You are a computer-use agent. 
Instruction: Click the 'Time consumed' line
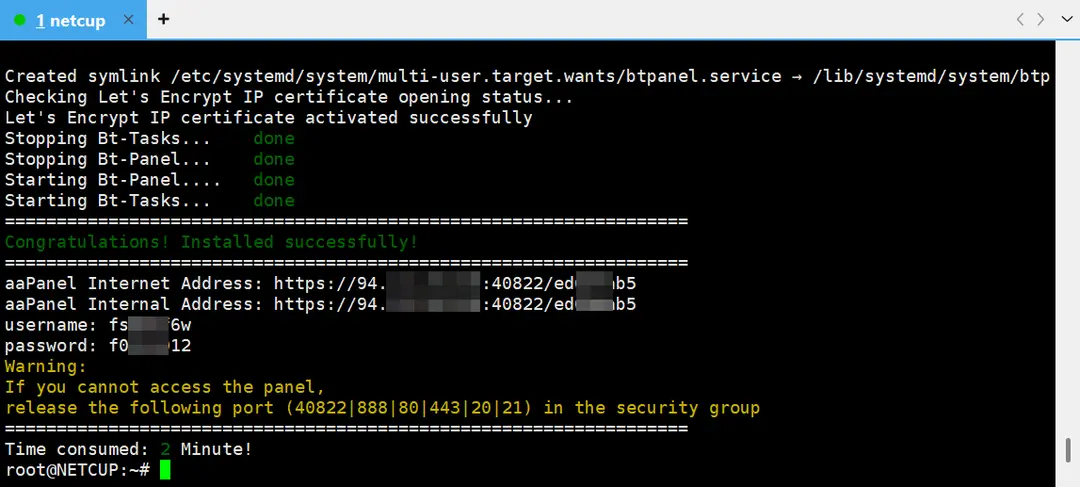(128, 450)
